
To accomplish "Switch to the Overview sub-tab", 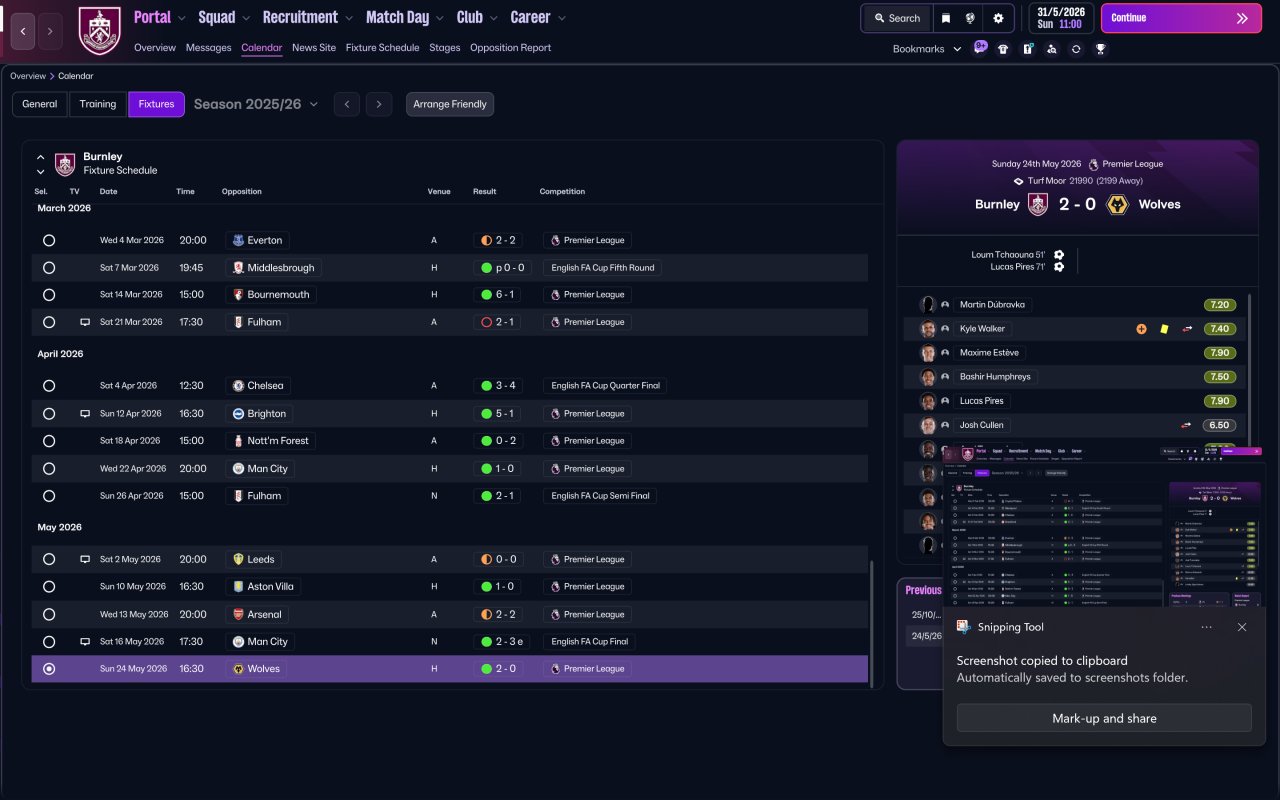I will [155, 47].
